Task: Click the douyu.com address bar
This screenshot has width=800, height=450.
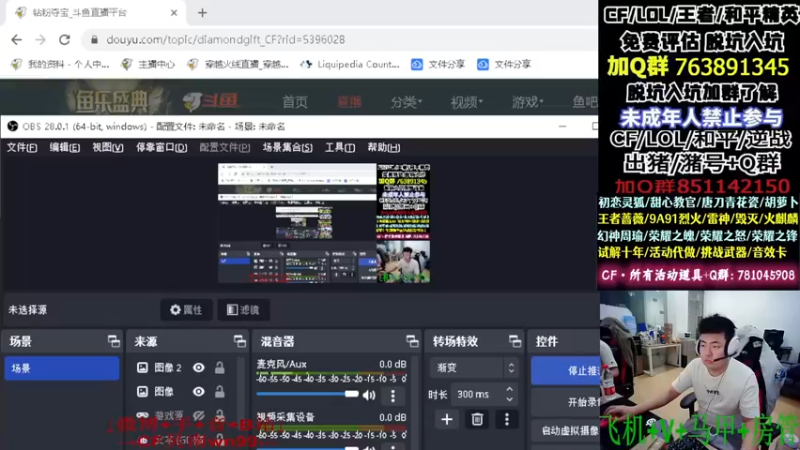Action: (337, 40)
